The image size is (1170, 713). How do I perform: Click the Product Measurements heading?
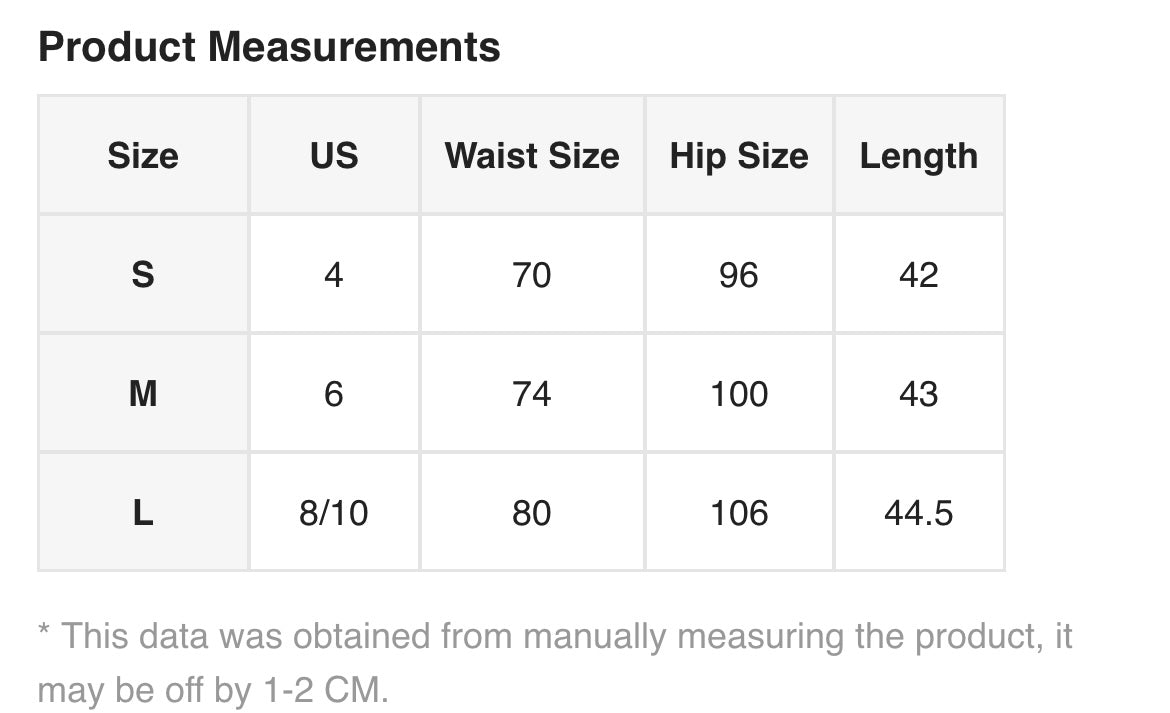(x=269, y=47)
